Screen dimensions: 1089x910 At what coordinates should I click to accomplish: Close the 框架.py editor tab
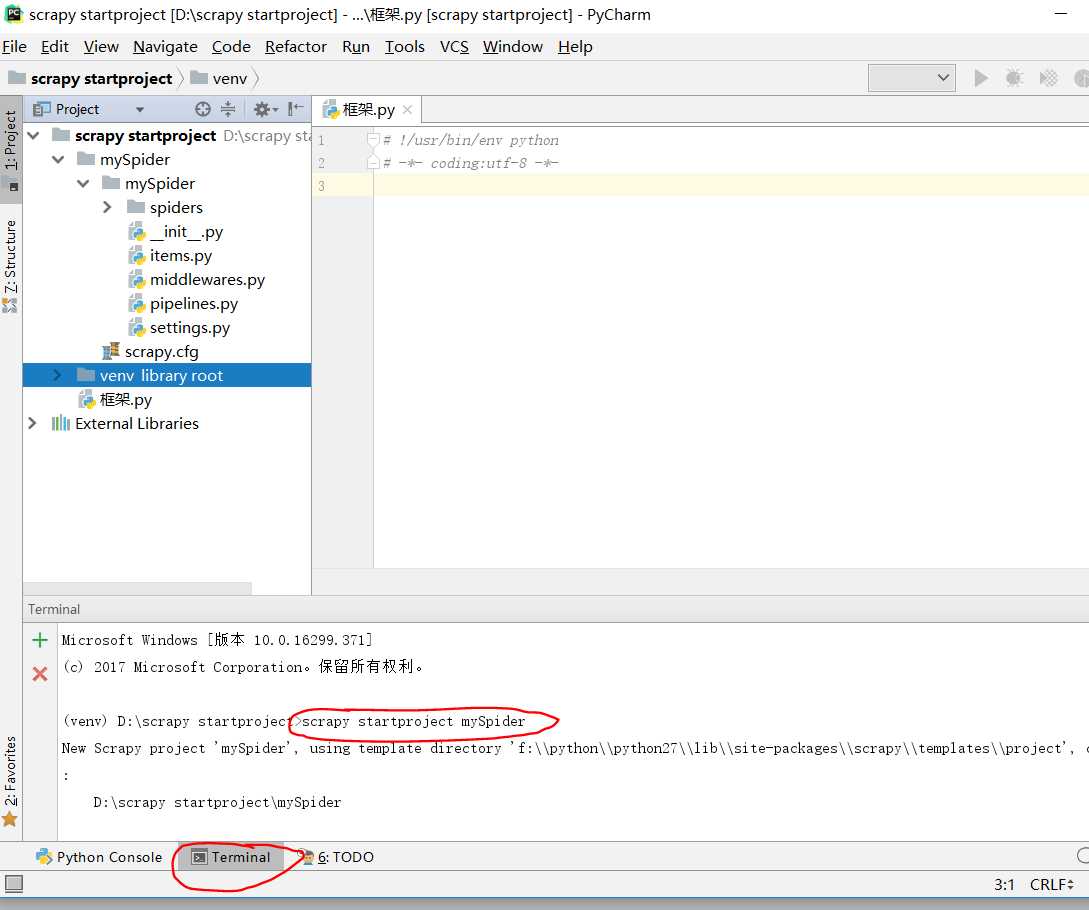408,110
